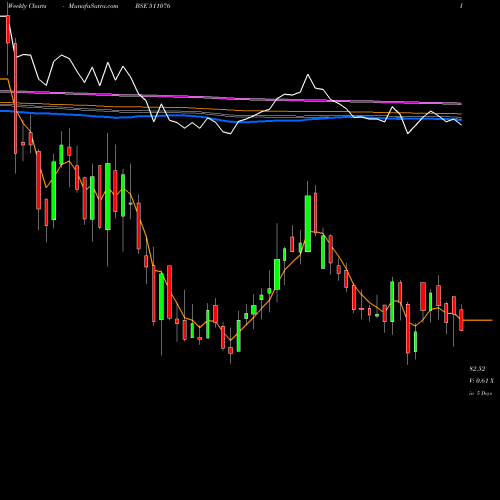
Task: Click the 'V: 0.61 X' volume text
Action: [481, 381]
